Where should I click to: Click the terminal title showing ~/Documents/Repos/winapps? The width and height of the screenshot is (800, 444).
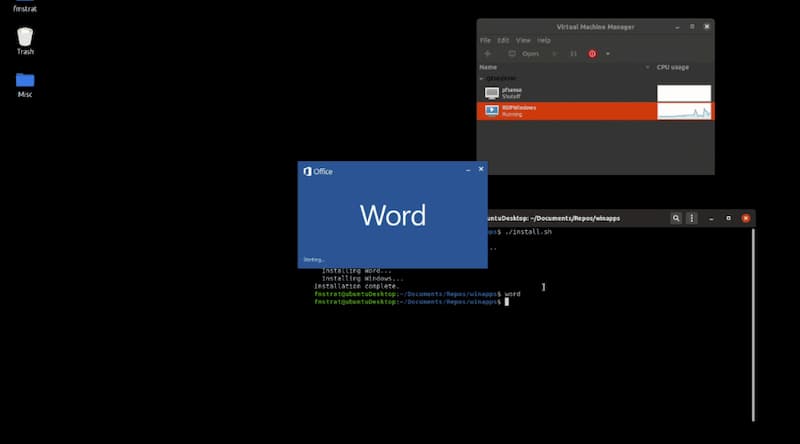[x=553, y=218]
